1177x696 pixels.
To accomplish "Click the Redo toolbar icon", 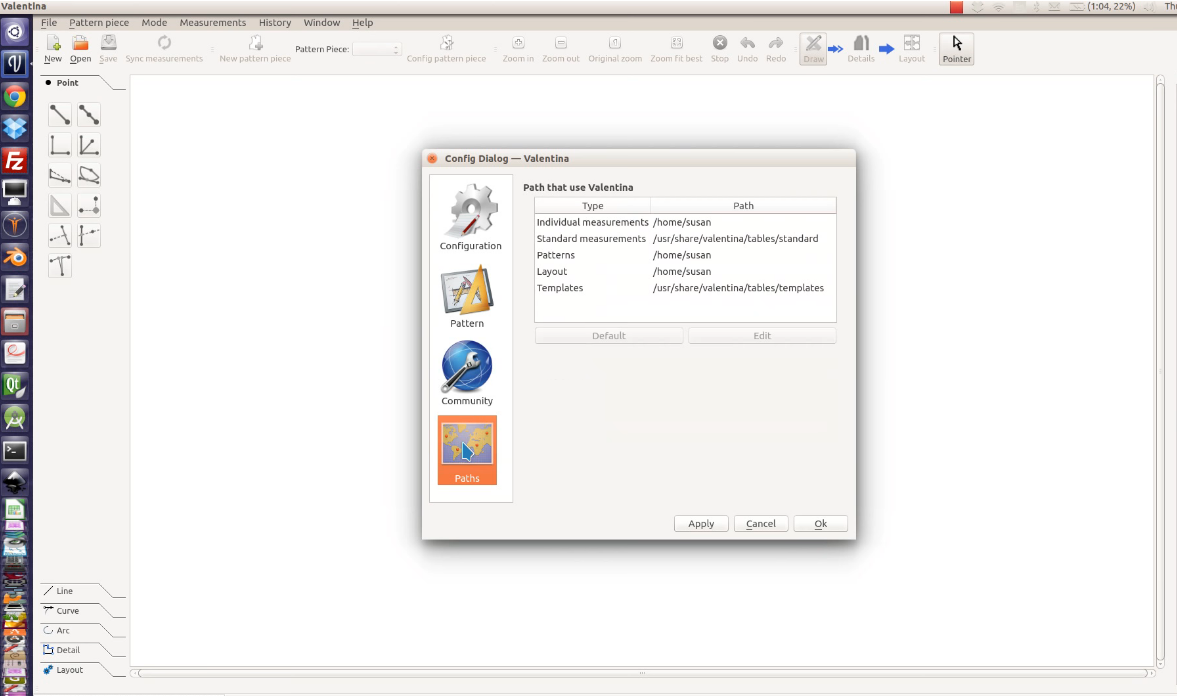I will tap(776, 49).
